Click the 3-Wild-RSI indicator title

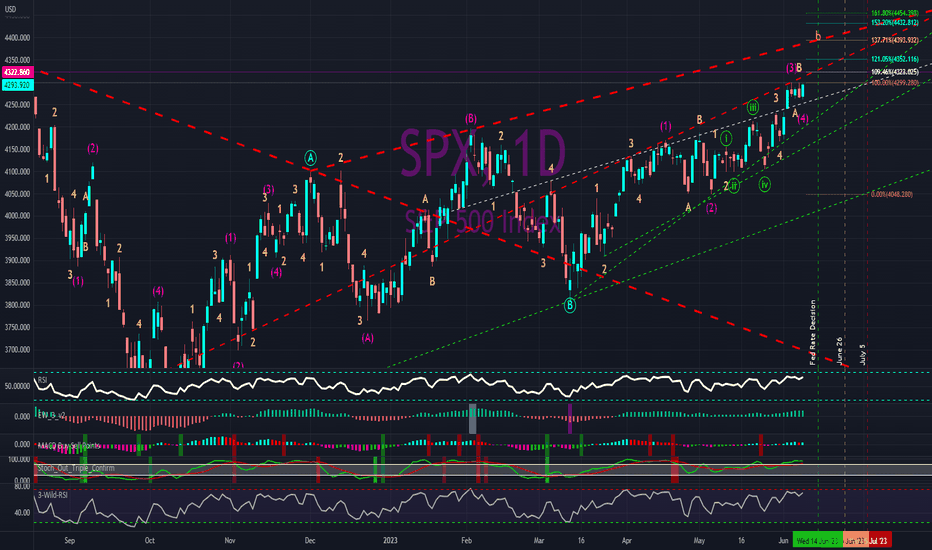click(52, 495)
